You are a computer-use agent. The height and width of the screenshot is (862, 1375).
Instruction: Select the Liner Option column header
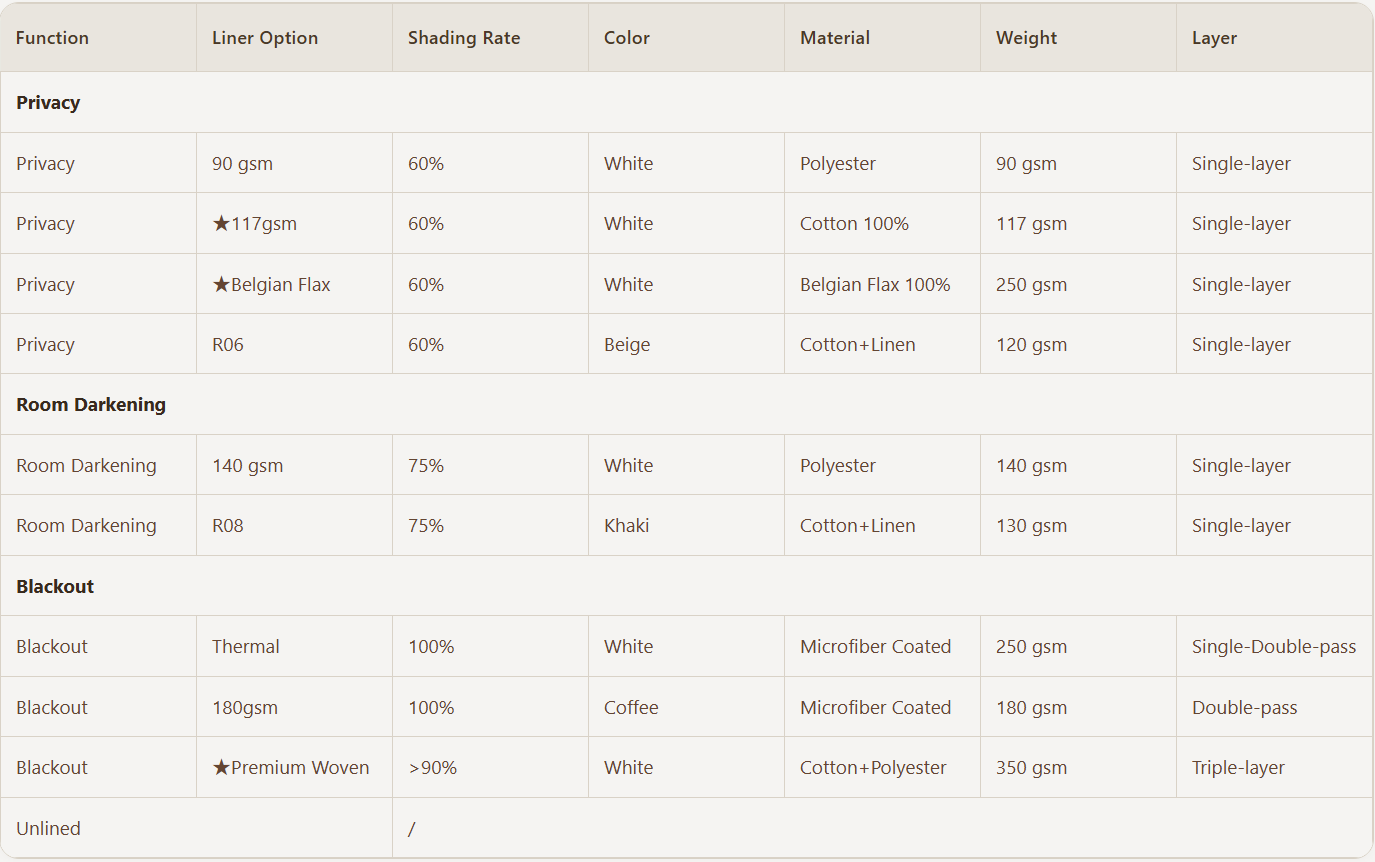(294, 38)
